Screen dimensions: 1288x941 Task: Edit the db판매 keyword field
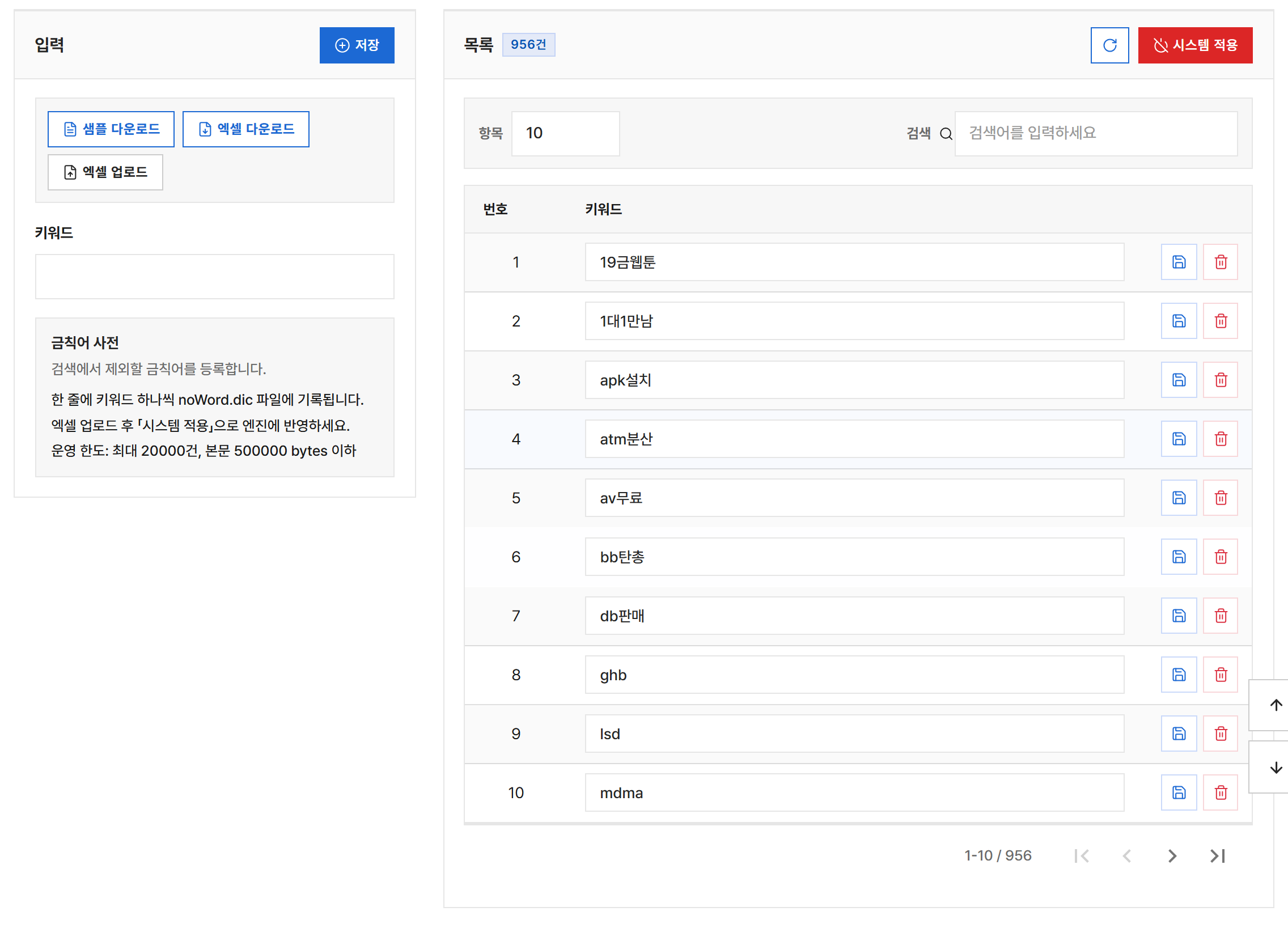point(854,616)
